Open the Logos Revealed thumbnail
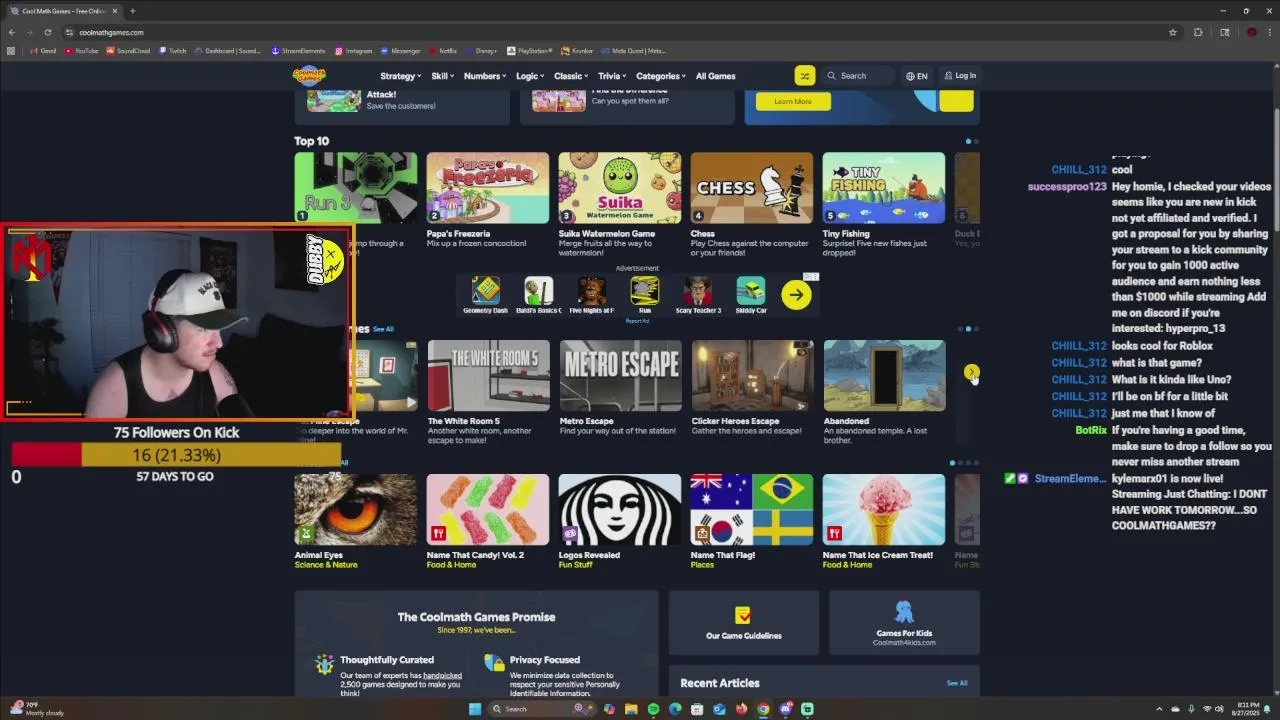1280x720 pixels. click(619, 509)
